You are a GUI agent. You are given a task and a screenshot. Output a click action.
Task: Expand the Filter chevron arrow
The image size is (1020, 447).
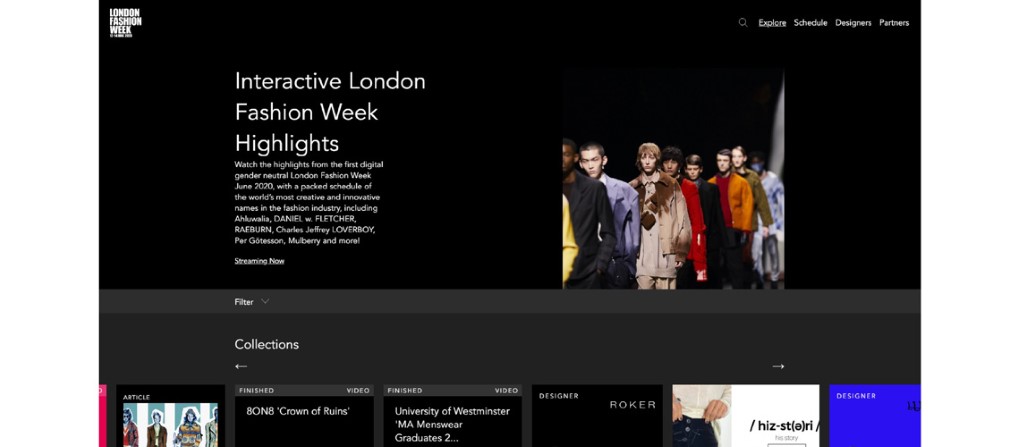coord(265,301)
